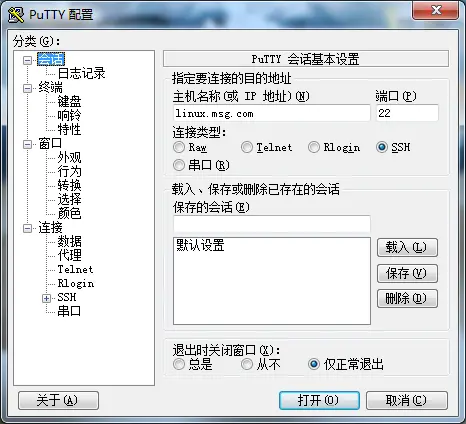
Task: Collapse the 连接 tree node
Action: (x=28, y=228)
